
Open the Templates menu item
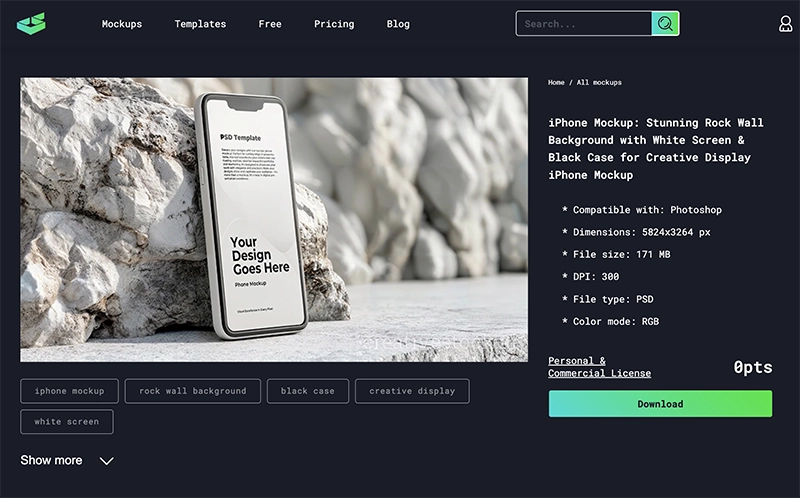[x=200, y=24]
